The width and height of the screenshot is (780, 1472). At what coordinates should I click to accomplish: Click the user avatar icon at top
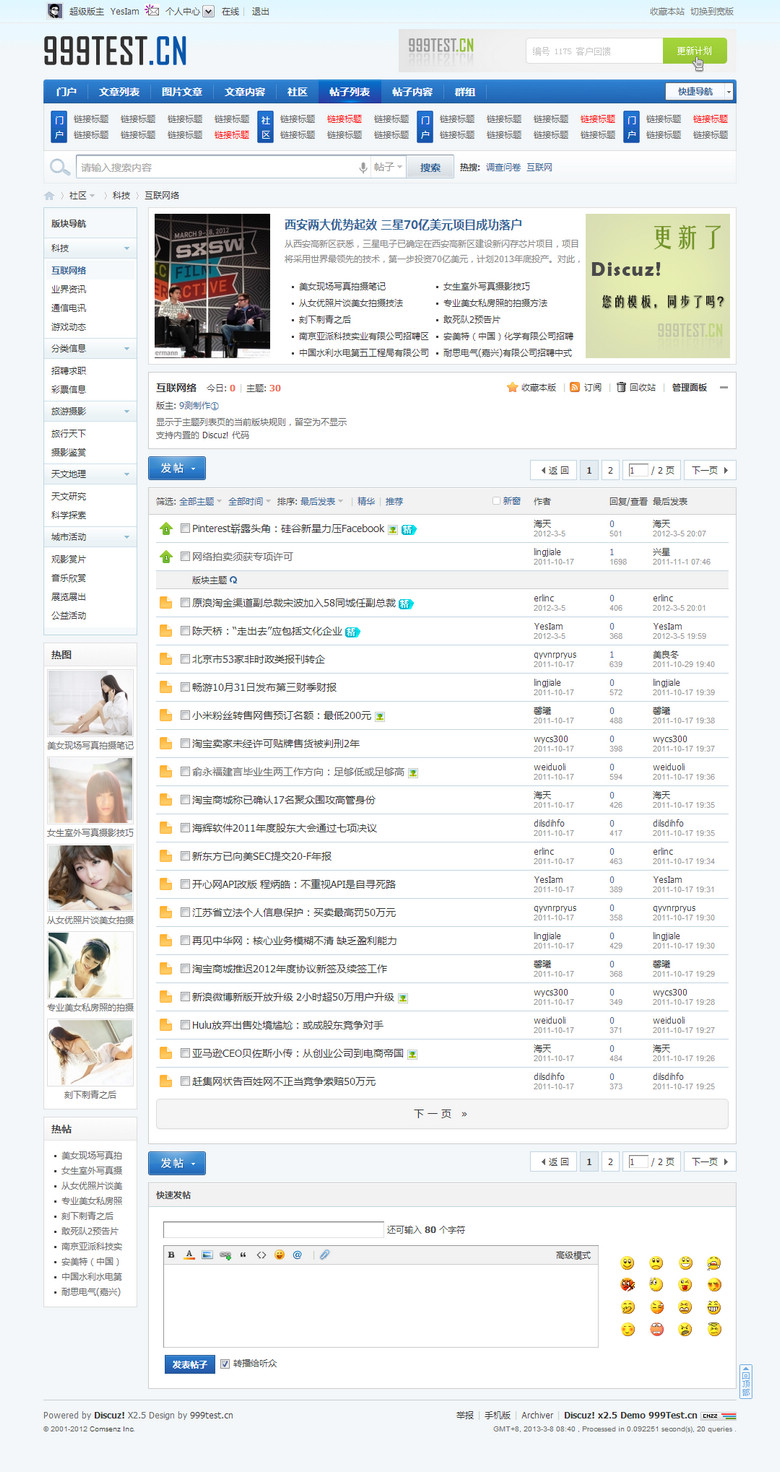coord(53,11)
